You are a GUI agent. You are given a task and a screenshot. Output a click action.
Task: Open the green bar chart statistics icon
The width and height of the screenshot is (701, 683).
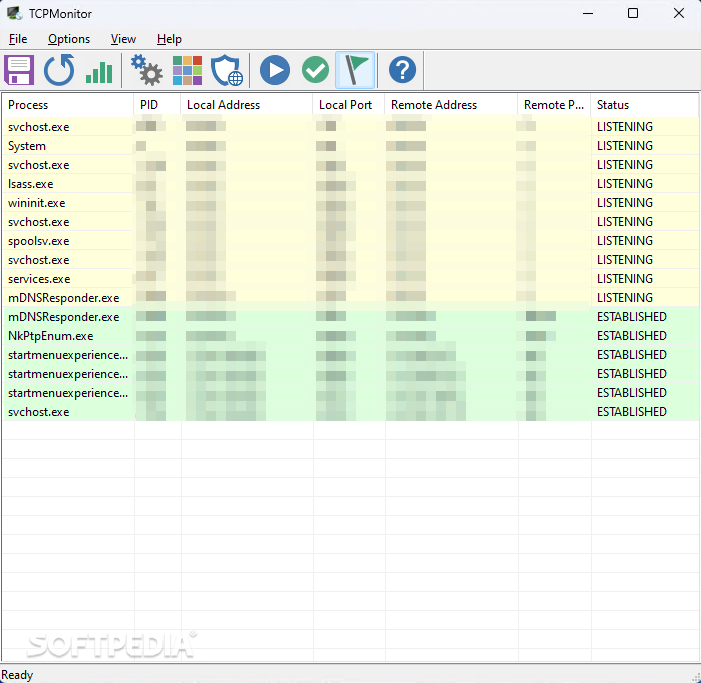click(99, 71)
